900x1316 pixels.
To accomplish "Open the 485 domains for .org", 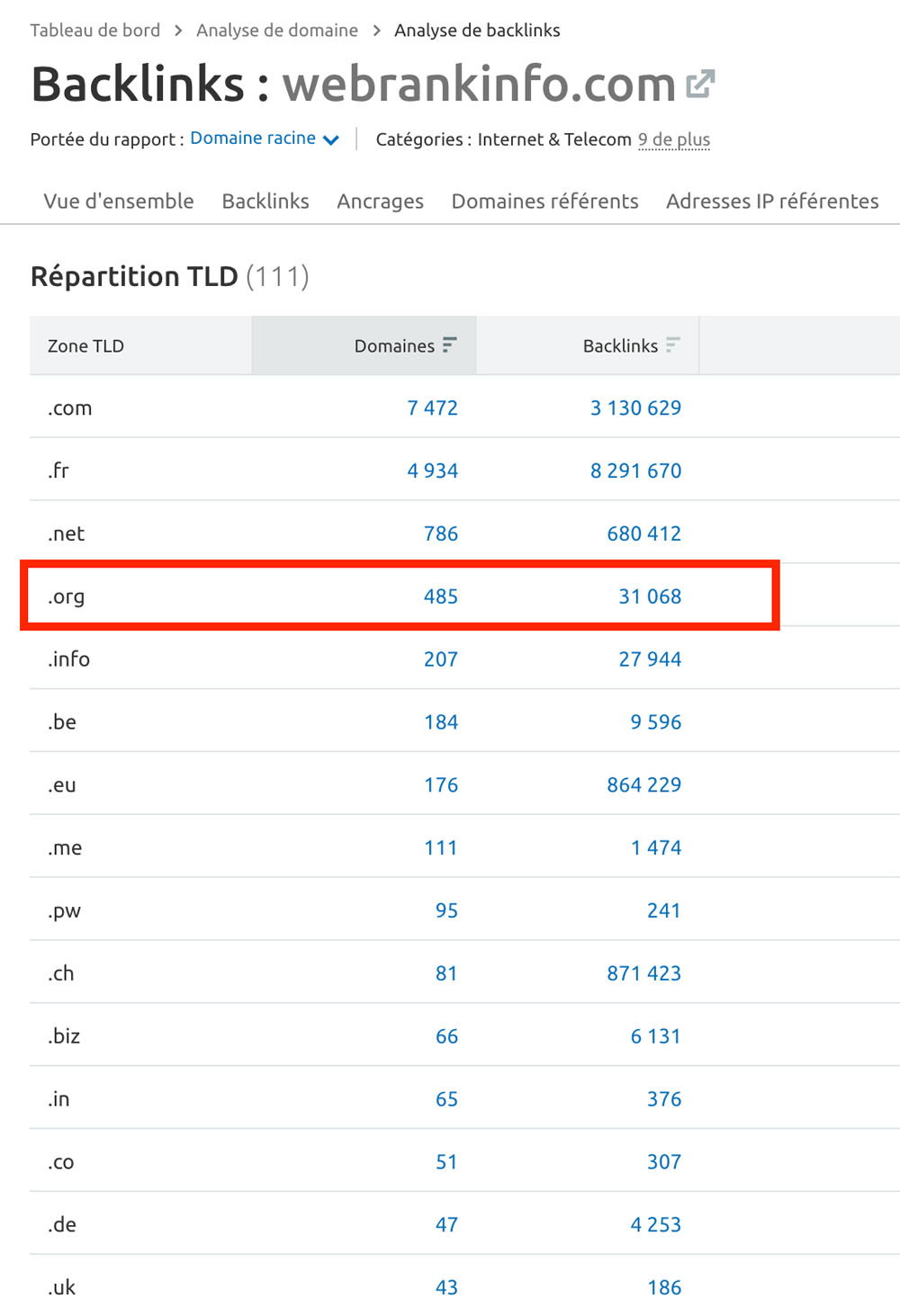I will [x=441, y=596].
